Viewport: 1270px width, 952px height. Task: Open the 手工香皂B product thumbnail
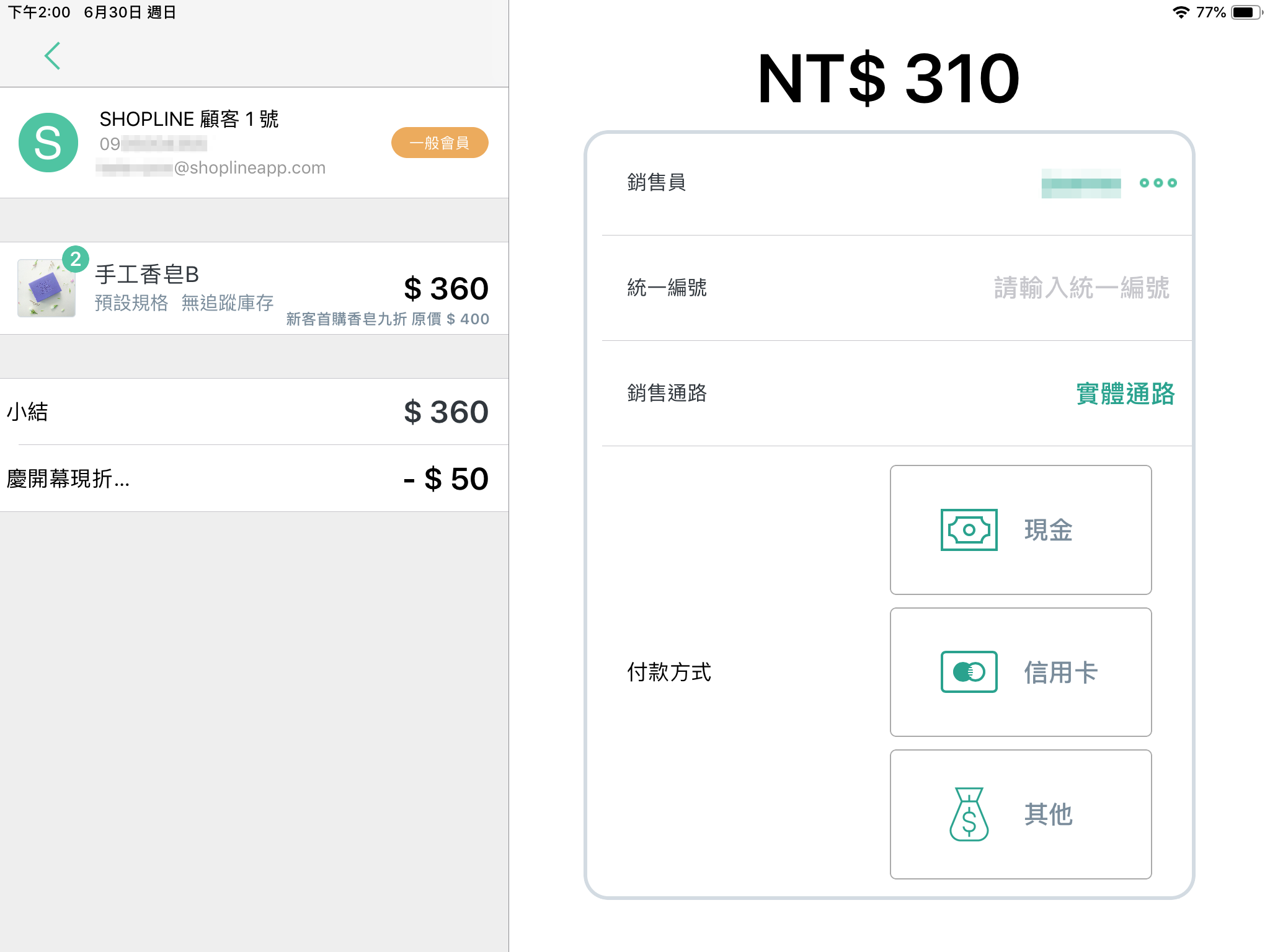pos(47,288)
